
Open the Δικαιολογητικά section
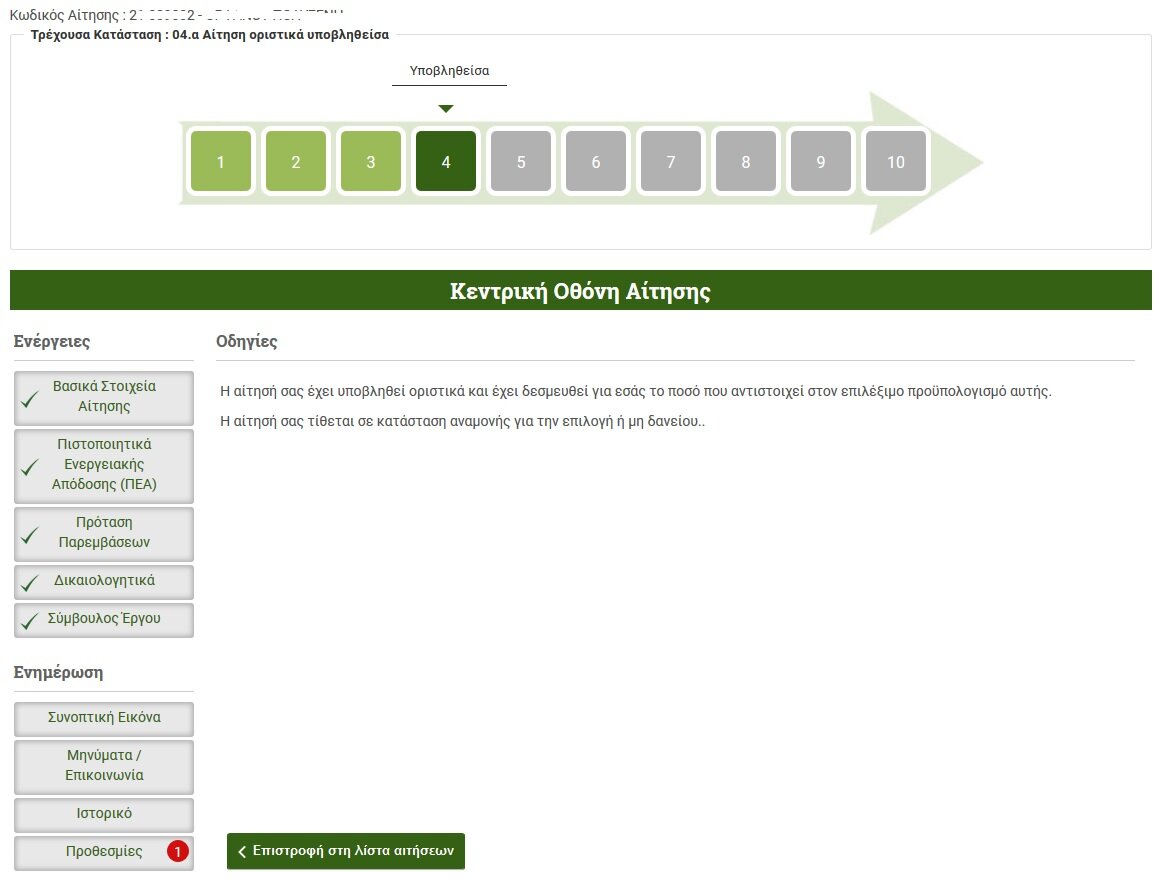click(x=104, y=581)
